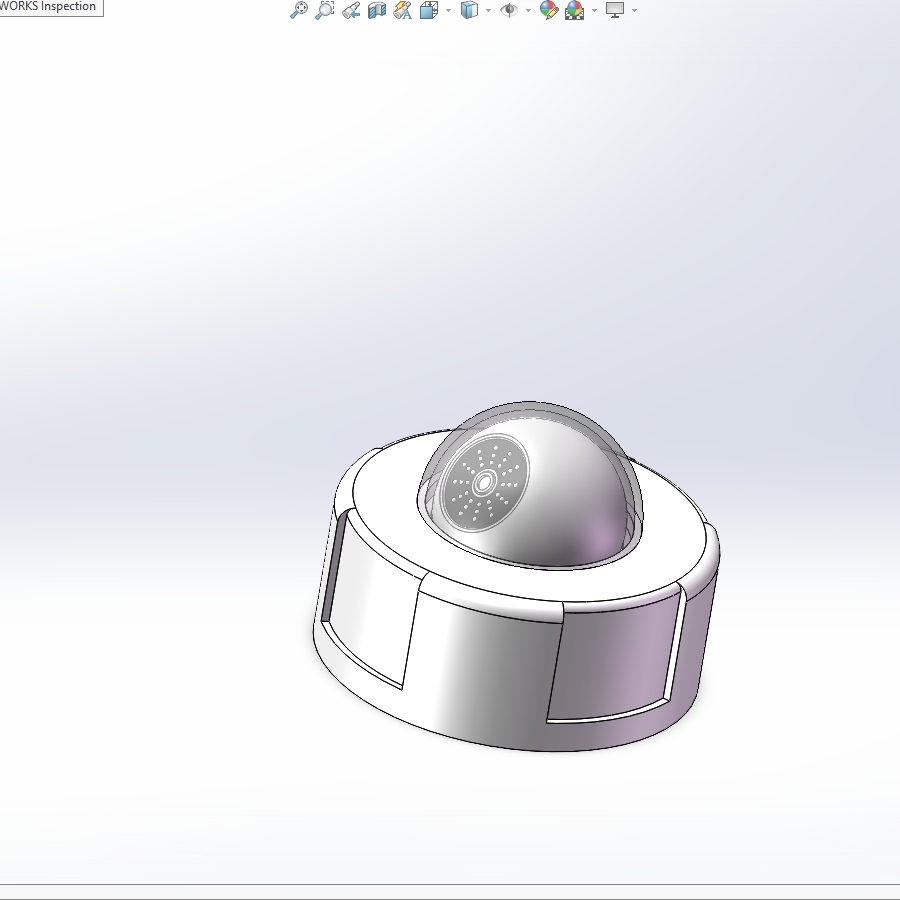Toggle the Hide/Show Items eye icon
This screenshot has height=900, width=900.
(509, 10)
